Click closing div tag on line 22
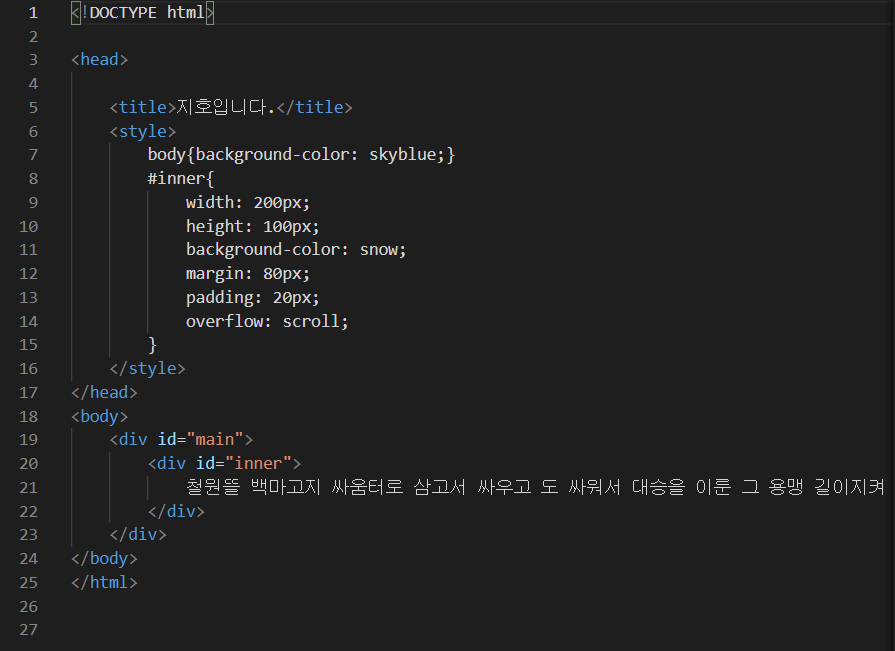The width and height of the screenshot is (895, 651). (x=176, y=511)
